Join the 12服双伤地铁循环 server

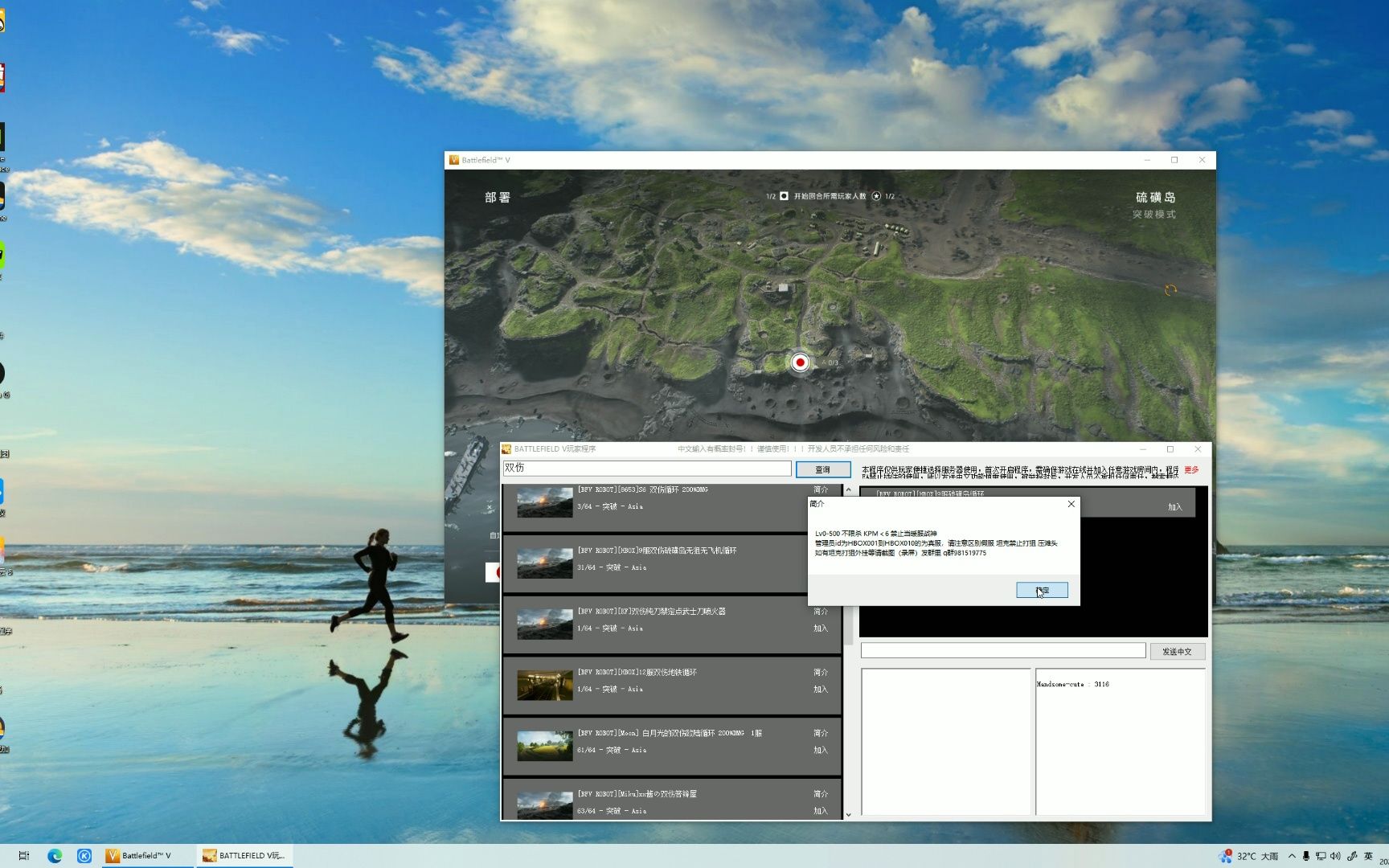click(x=821, y=690)
